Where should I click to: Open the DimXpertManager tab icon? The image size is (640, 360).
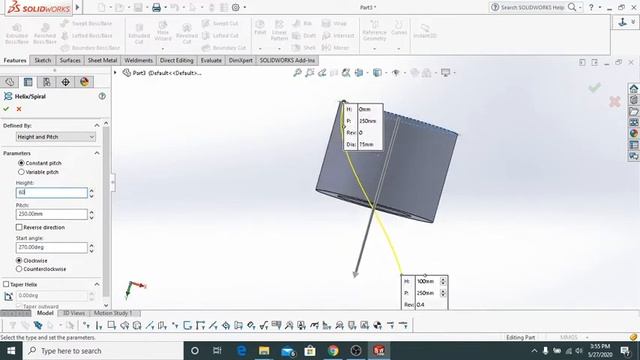click(x=65, y=82)
